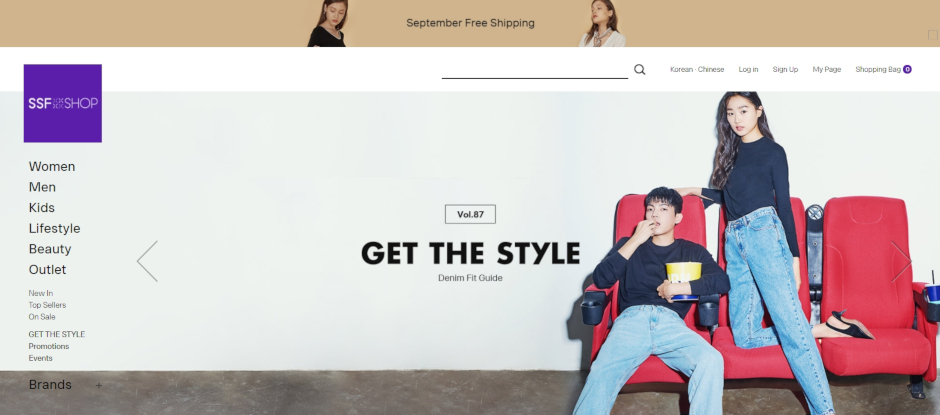Viewport: 940px width, 415px height.
Task: Show previous banner slide arrow
Action: tap(147, 261)
